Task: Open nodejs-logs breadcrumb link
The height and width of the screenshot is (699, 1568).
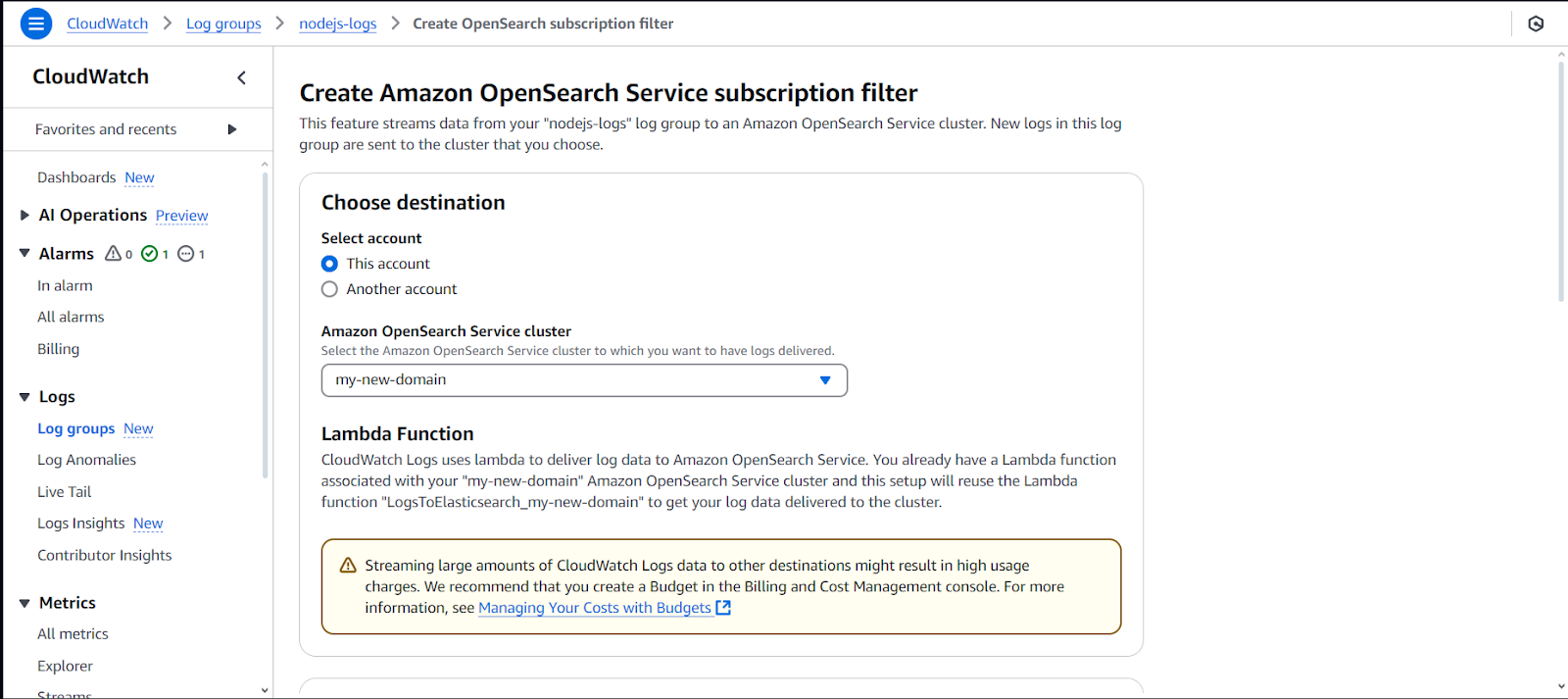Action: [x=338, y=24]
